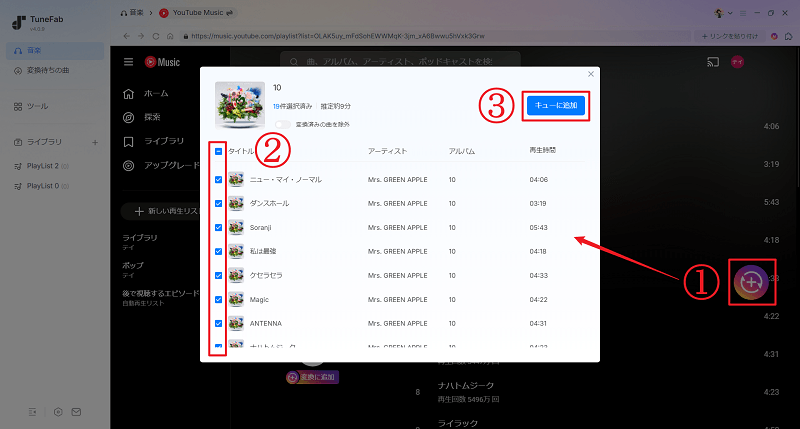Click the 変換に追加 button below the dialog
This screenshot has width=800, height=429.
coord(312,377)
